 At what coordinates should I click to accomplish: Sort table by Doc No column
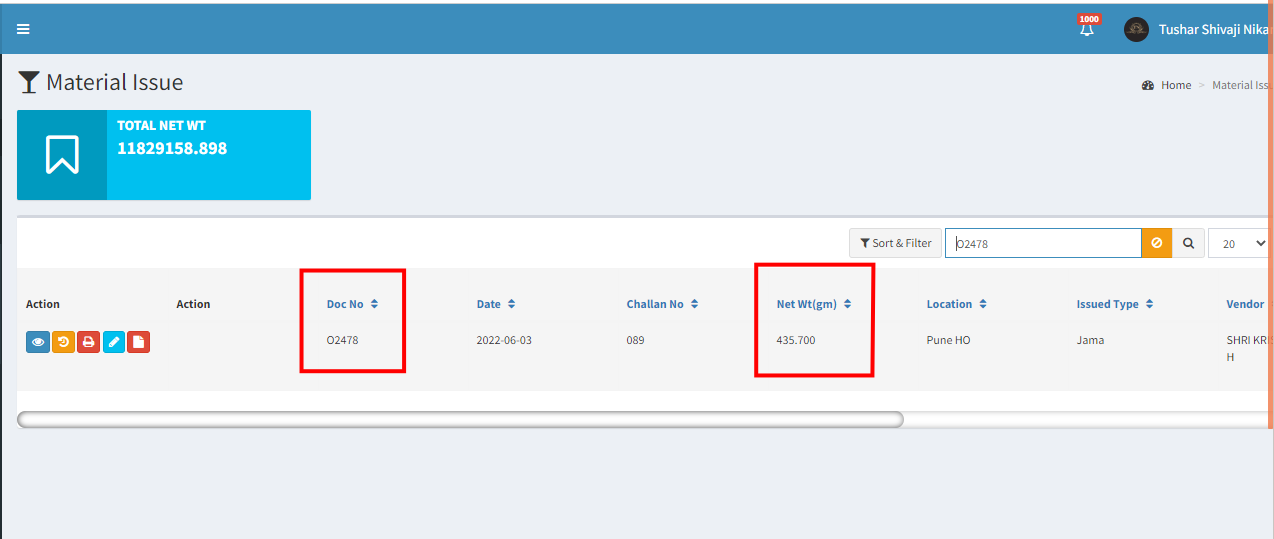click(x=352, y=304)
